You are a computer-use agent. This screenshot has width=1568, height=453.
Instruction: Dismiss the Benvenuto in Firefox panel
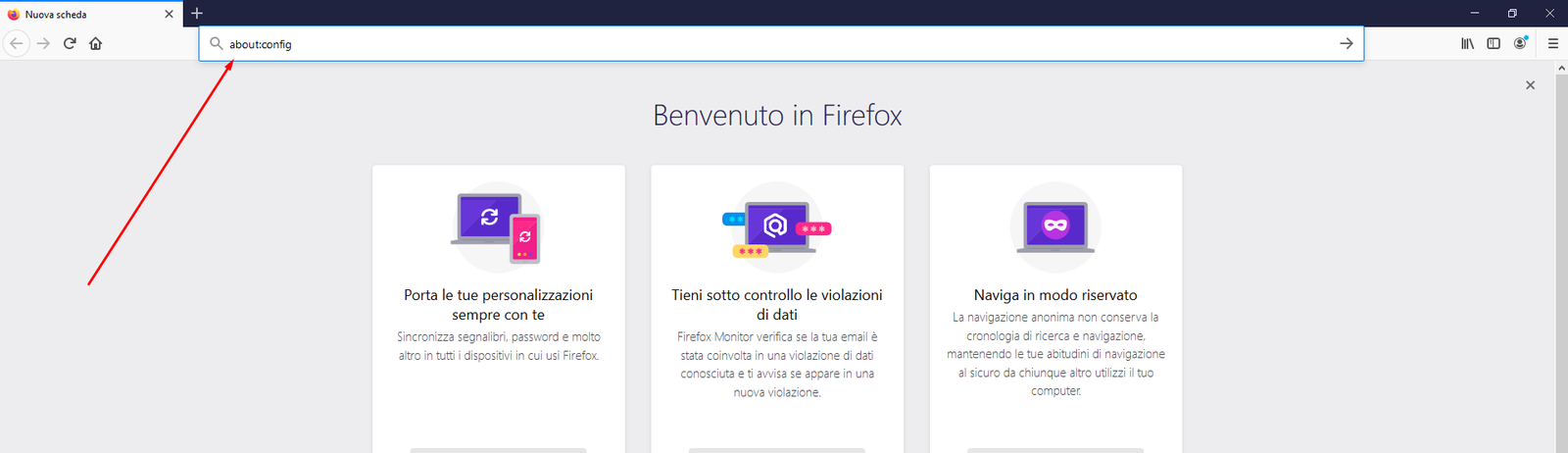tap(1530, 85)
